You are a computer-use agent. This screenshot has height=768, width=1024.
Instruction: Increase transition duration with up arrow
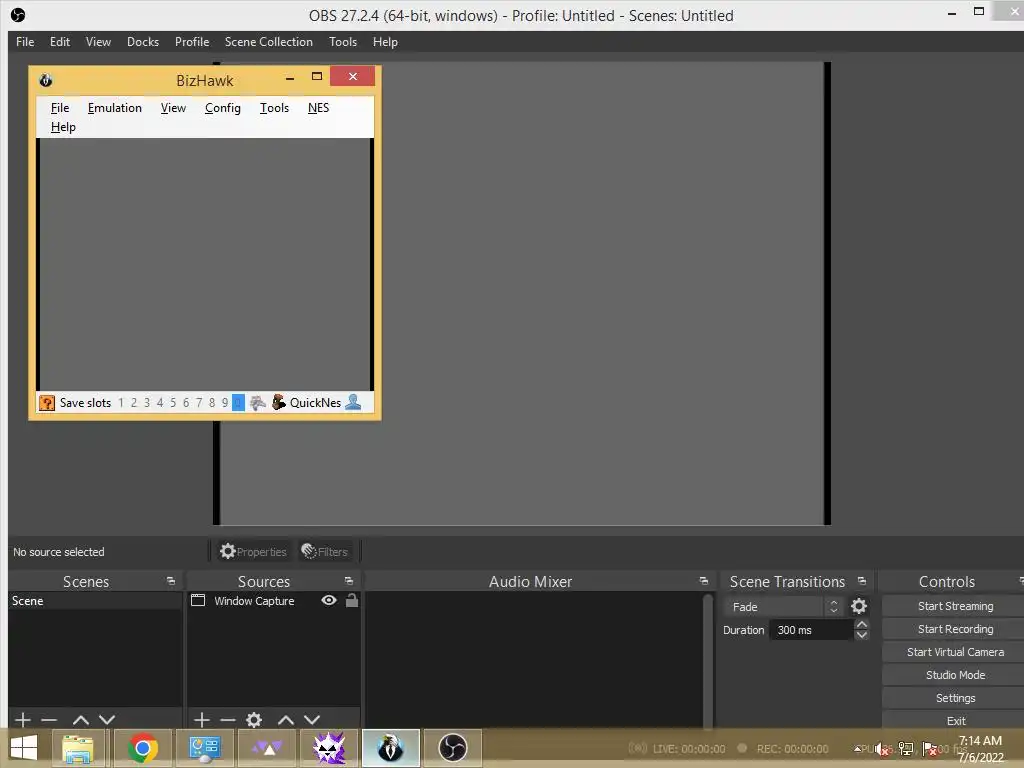pyautogui.click(x=861, y=625)
